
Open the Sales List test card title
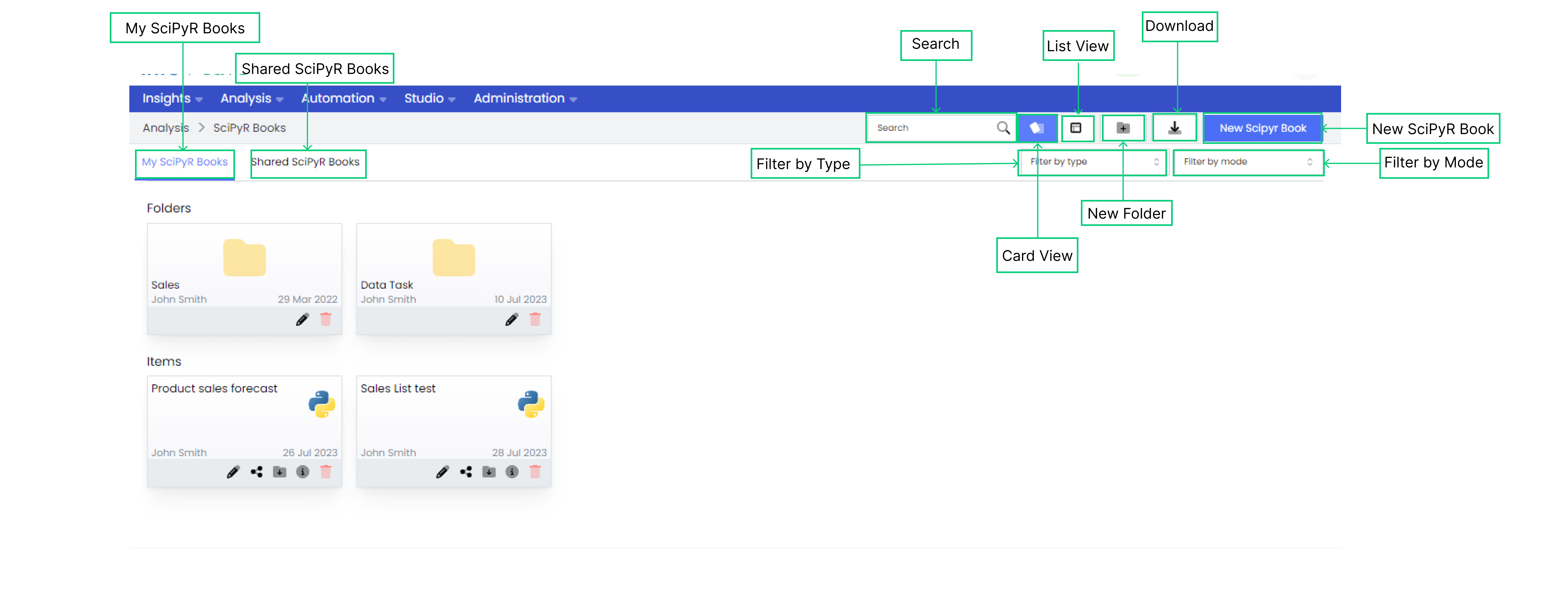[x=398, y=388]
